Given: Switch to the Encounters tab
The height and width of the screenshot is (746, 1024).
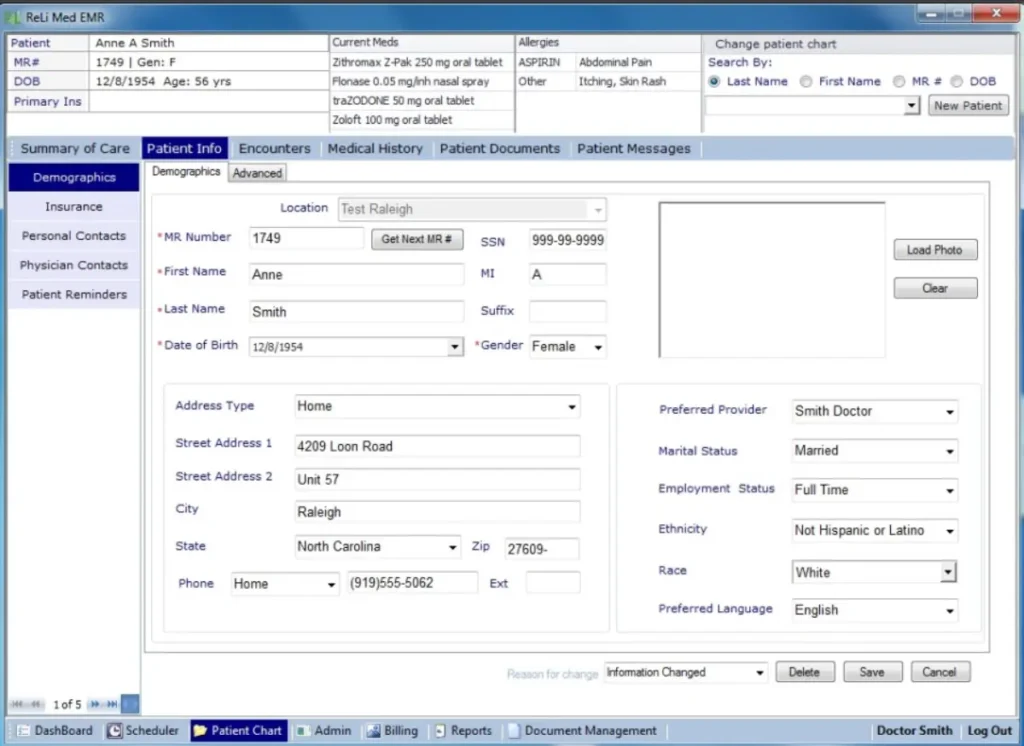Looking at the screenshot, I should pos(274,148).
